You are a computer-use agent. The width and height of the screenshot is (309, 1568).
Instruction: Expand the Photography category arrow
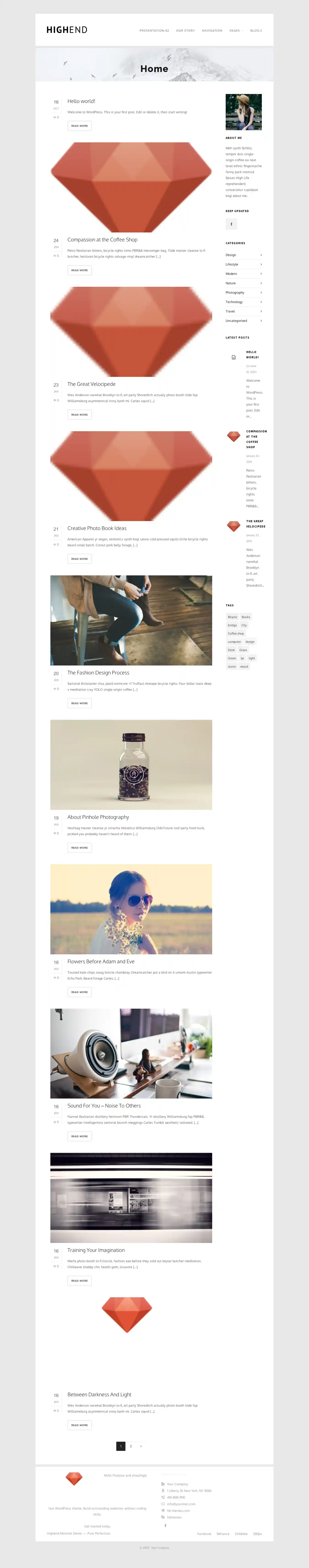pos(261,293)
